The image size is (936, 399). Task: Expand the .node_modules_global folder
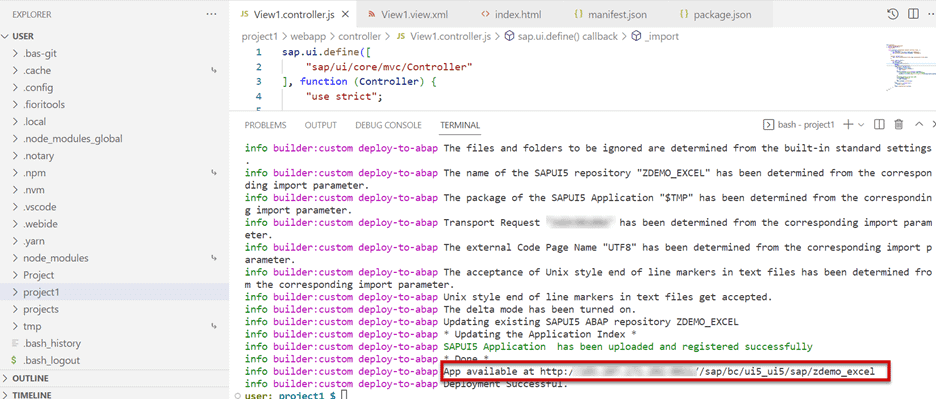pos(114,139)
